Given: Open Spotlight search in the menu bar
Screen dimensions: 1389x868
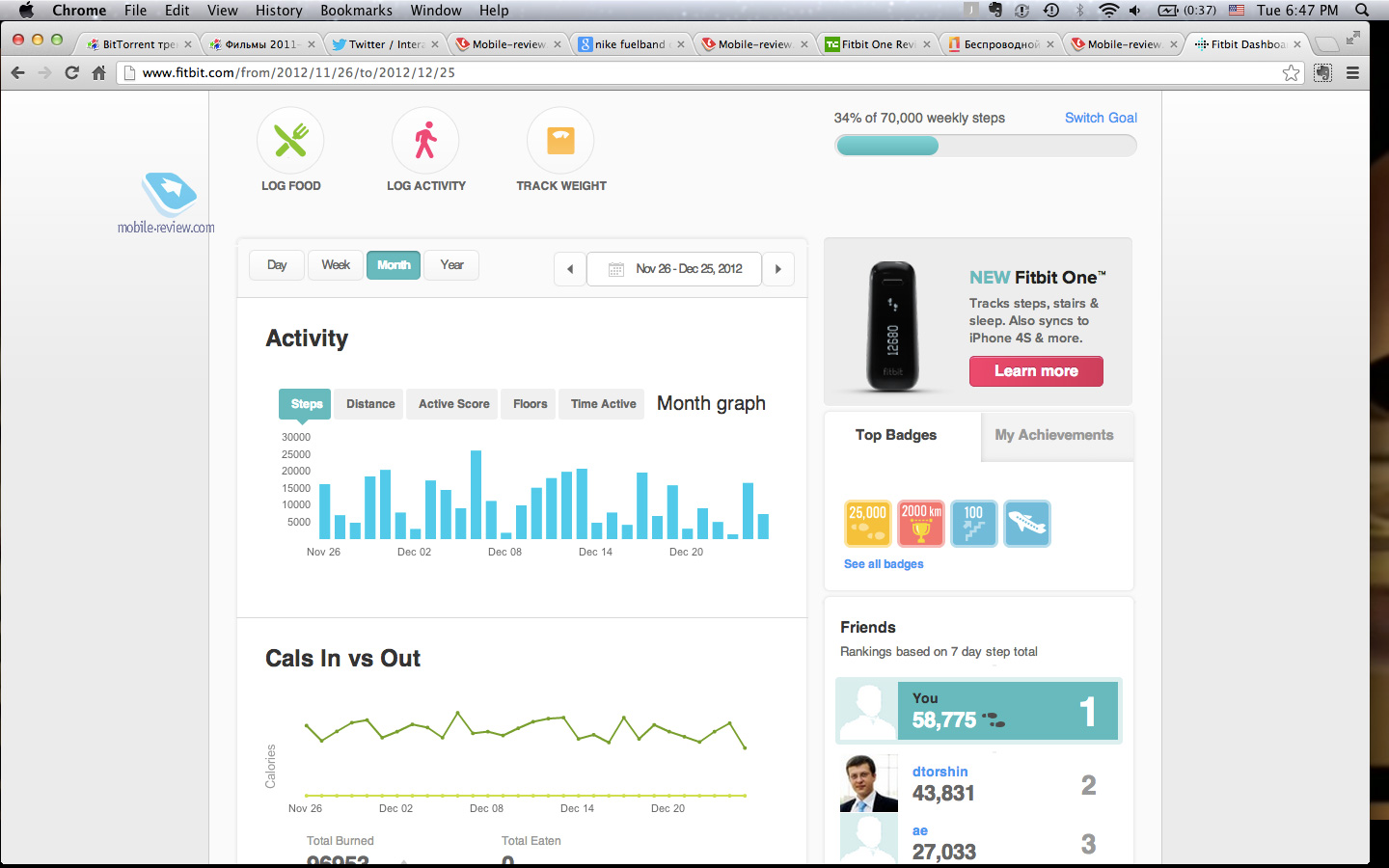Looking at the screenshot, I should click(x=1362, y=11).
